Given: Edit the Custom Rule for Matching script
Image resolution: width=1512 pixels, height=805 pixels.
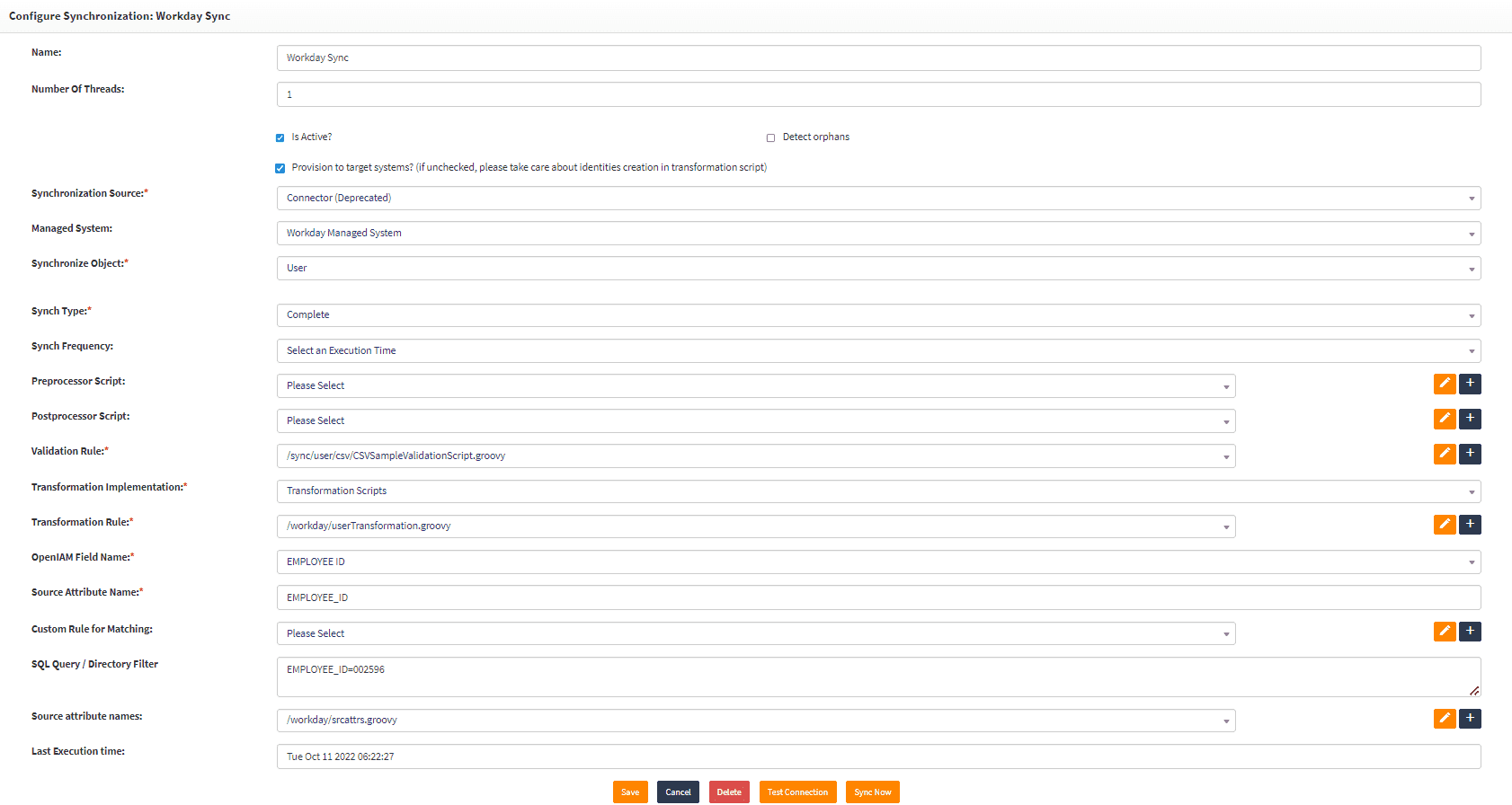Looking at the screenshot, I should [1445, 632].
